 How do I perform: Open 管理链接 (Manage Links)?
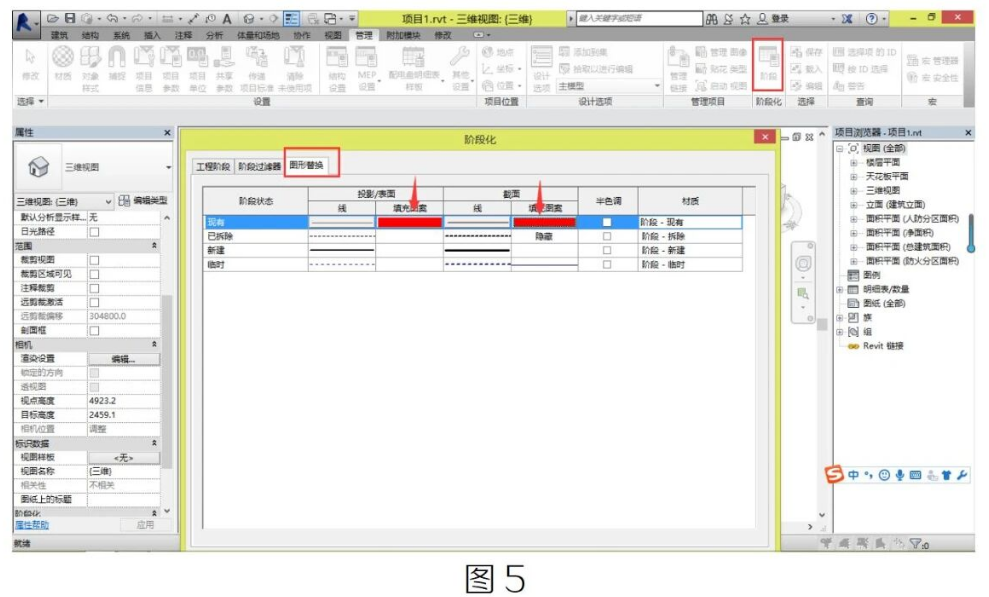[678, 68]
